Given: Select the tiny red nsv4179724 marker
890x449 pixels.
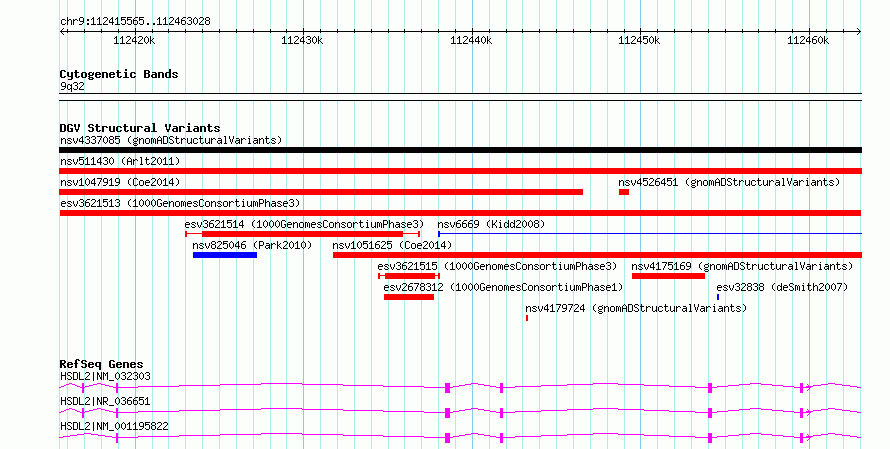Looking at the screenshot, I should point(527,318).
